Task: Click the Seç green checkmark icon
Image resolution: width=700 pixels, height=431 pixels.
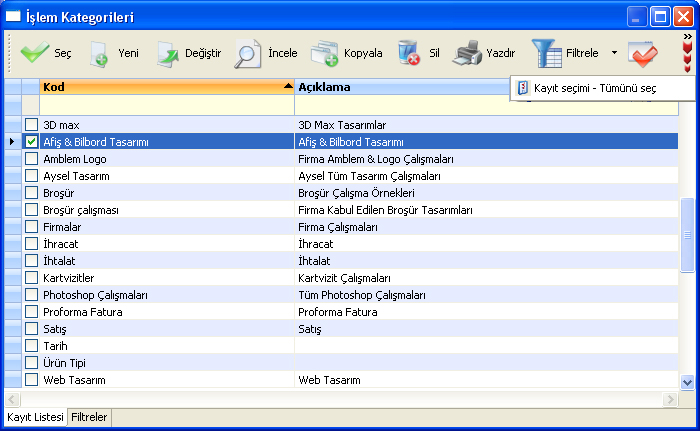Action: click(x=35, y=53)
